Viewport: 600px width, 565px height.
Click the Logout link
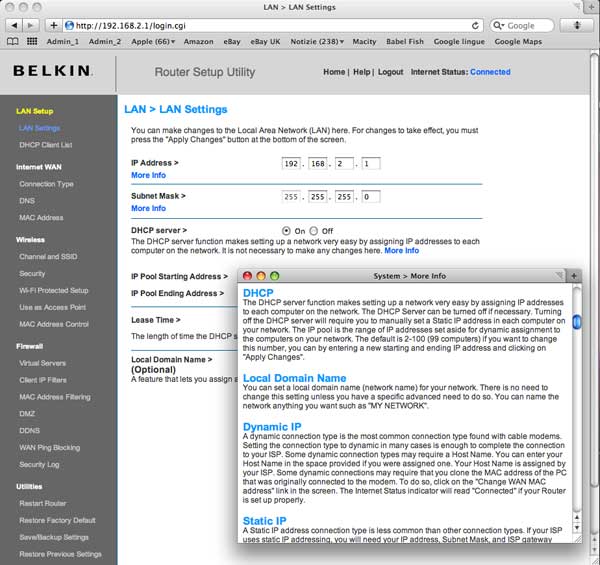click(x=391, y=72)
